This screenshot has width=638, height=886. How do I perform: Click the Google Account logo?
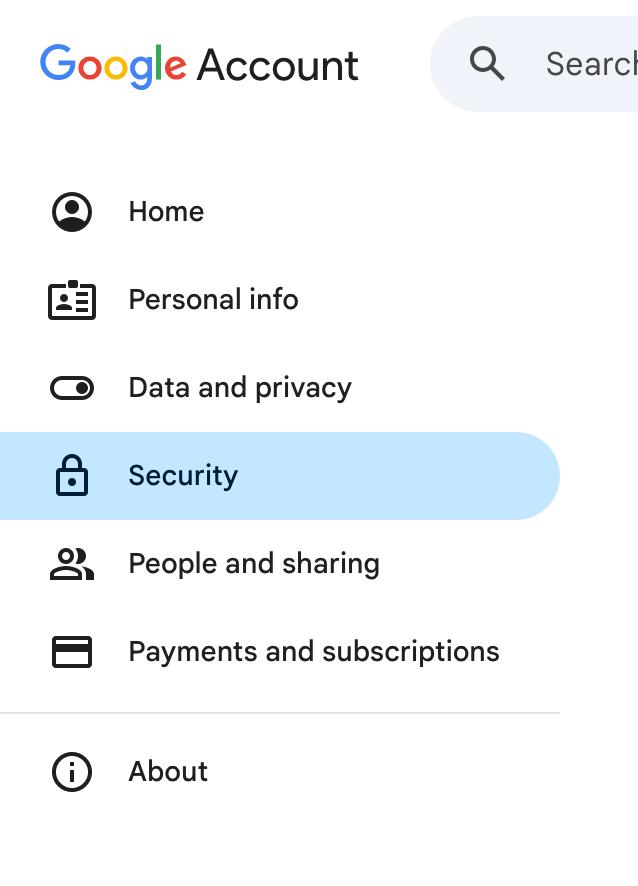[199, 64]
